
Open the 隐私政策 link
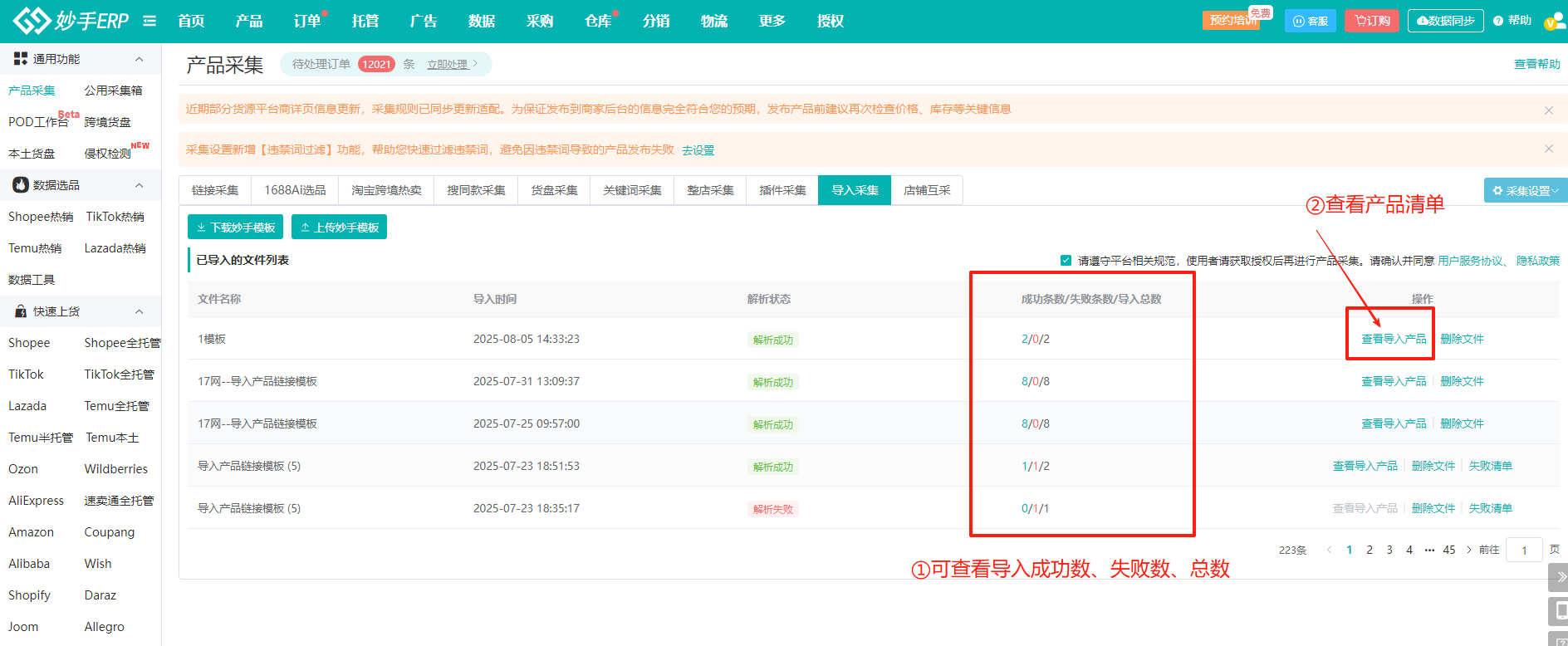point(1538,261)
